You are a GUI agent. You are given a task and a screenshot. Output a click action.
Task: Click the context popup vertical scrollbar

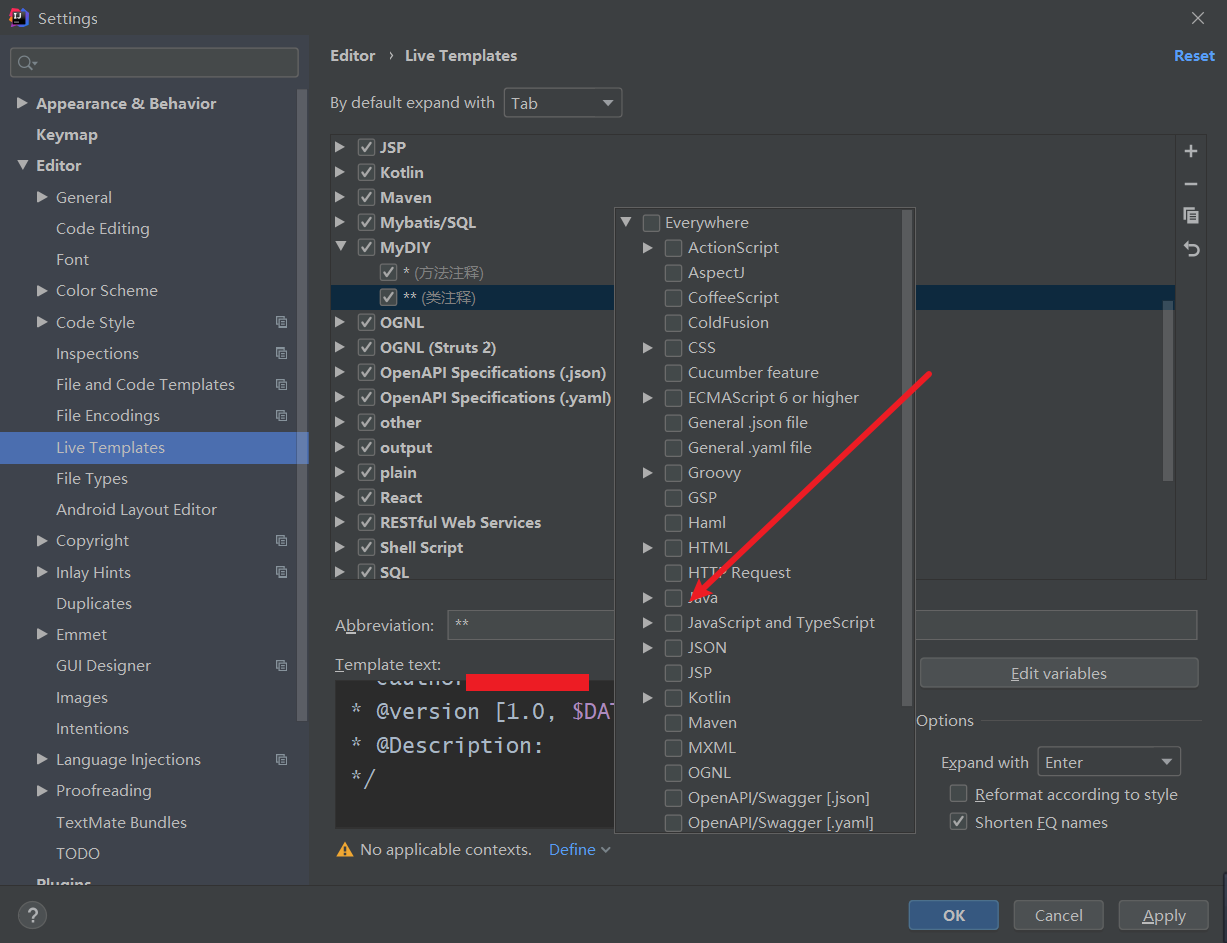pos(907,457)
